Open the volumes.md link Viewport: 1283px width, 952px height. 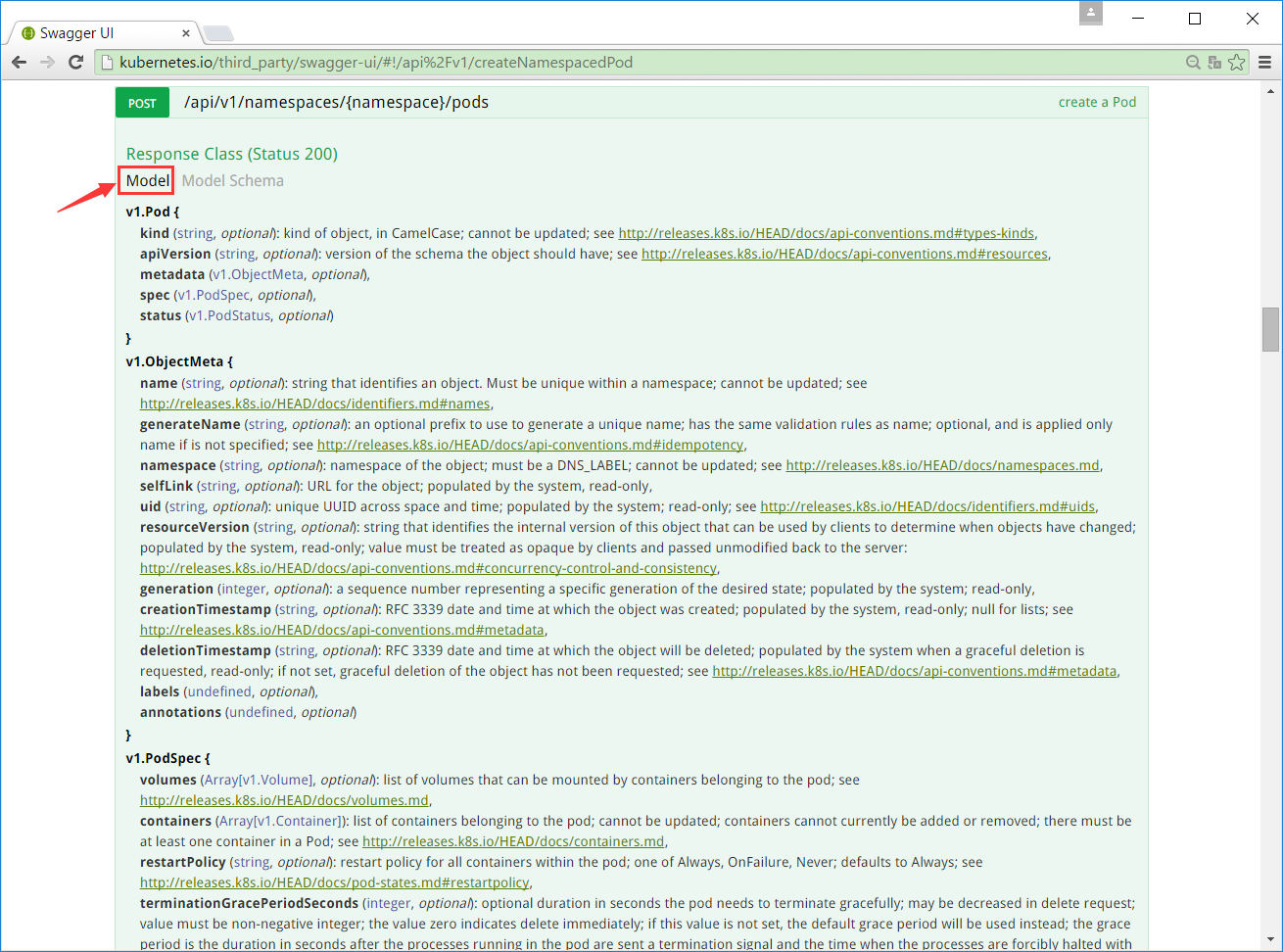point(284,800)
